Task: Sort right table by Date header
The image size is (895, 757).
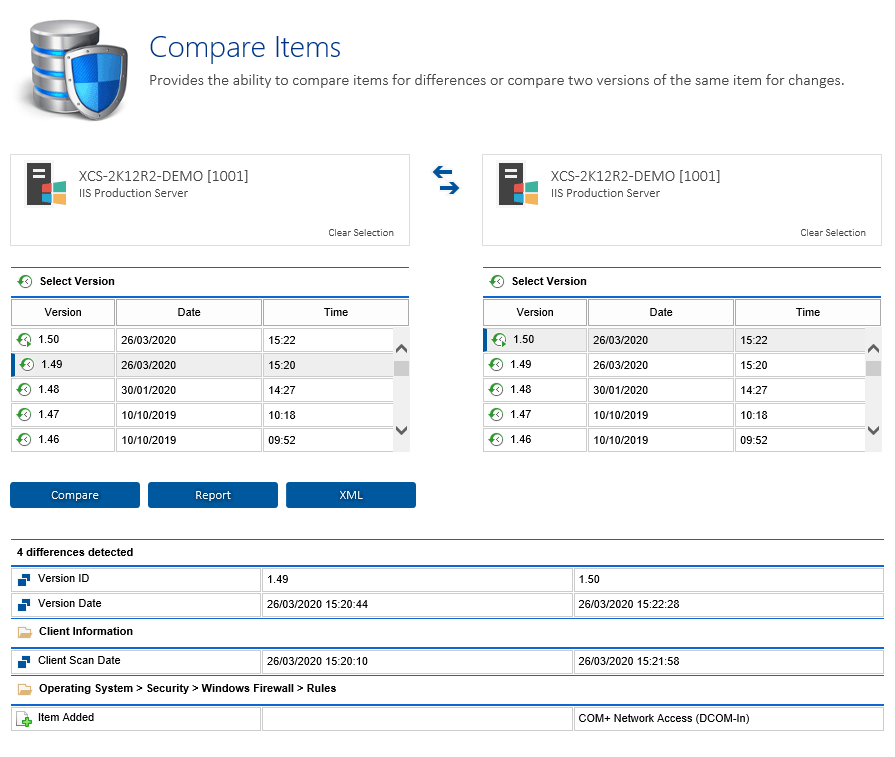Action: point(661,312)
